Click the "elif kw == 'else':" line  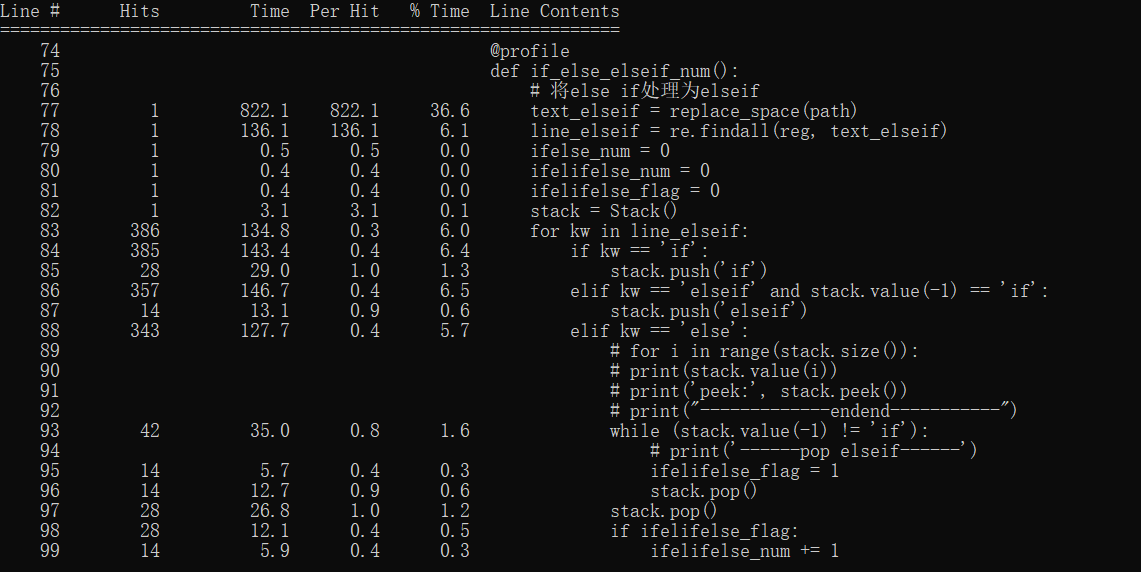click(659, 331)
